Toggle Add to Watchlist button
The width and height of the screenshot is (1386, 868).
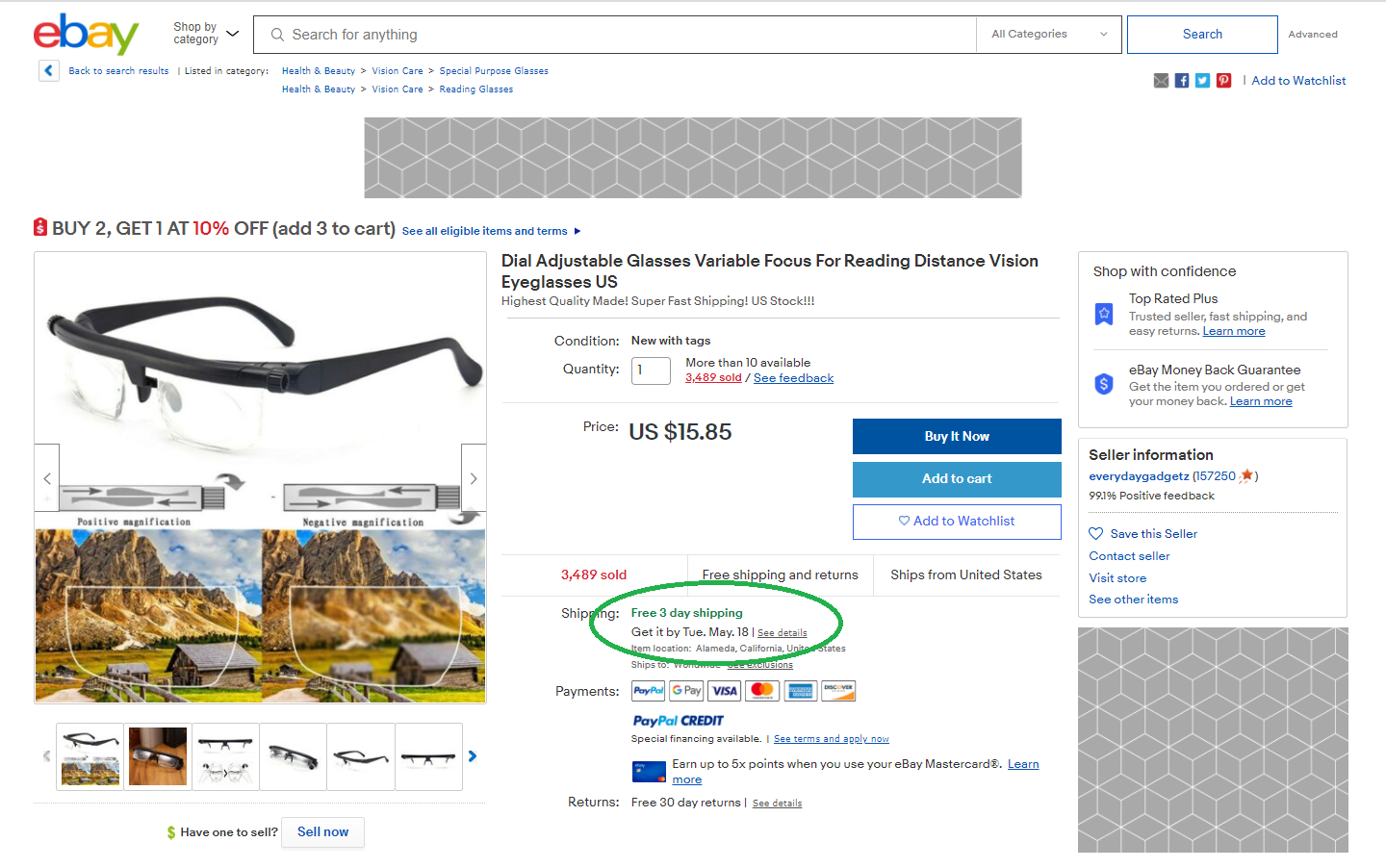tap(957, 522)
